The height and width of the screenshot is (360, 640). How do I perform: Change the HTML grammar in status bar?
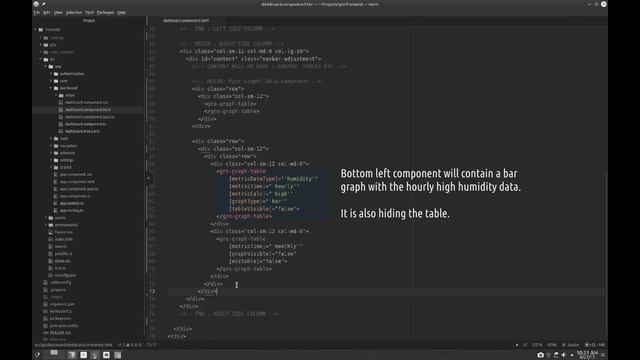tap(552, 345)
